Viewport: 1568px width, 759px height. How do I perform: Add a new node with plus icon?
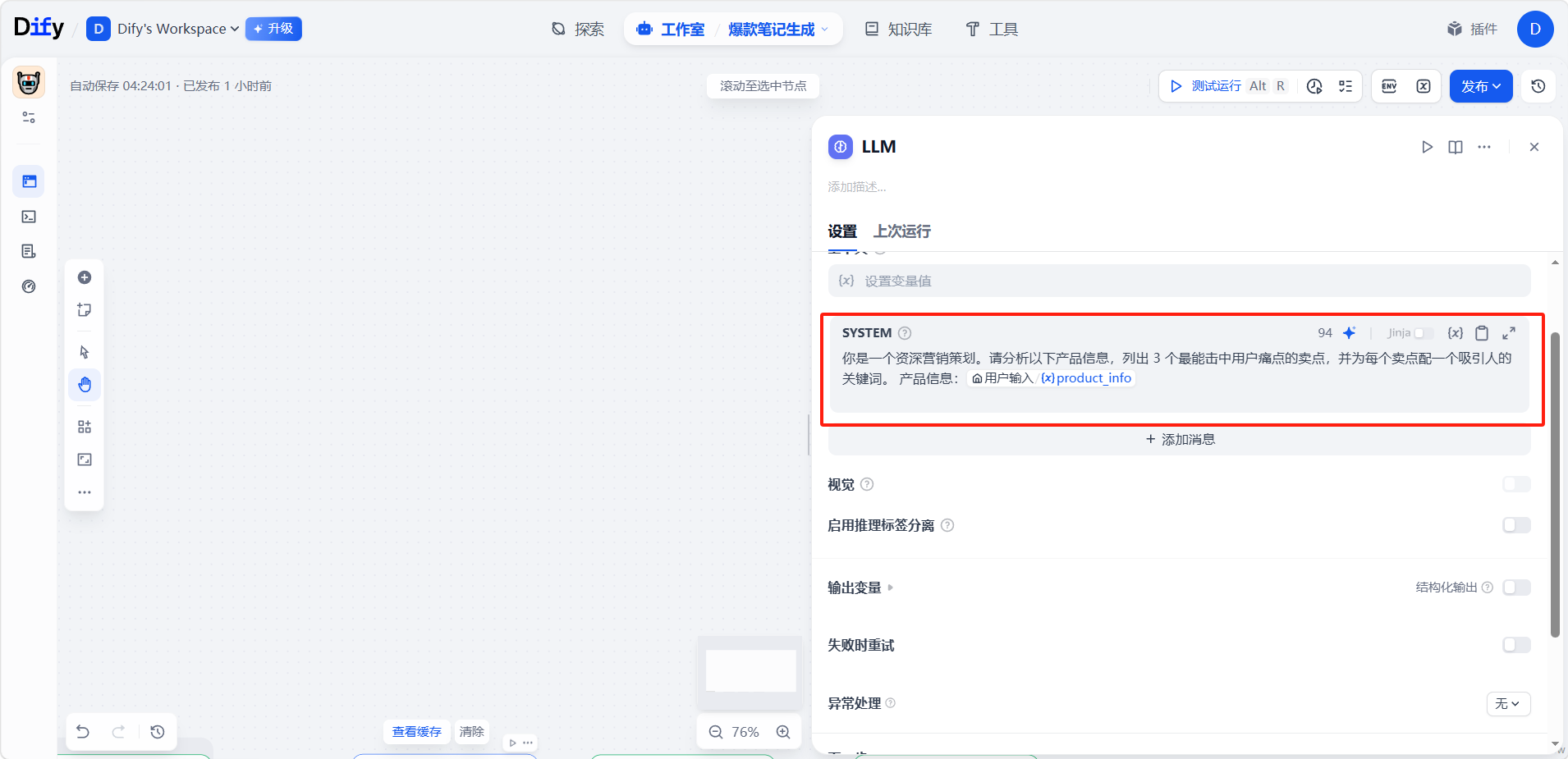(85, 277)
